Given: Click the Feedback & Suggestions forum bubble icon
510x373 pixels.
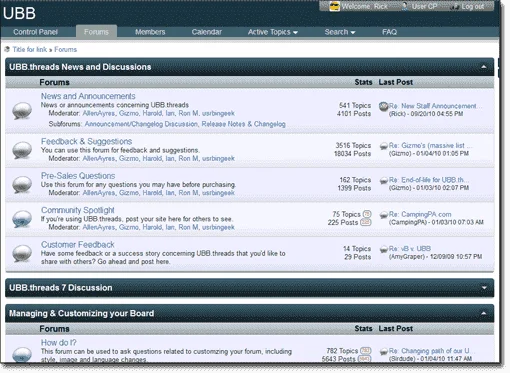Looking at the screenshot, I should 22,150.
